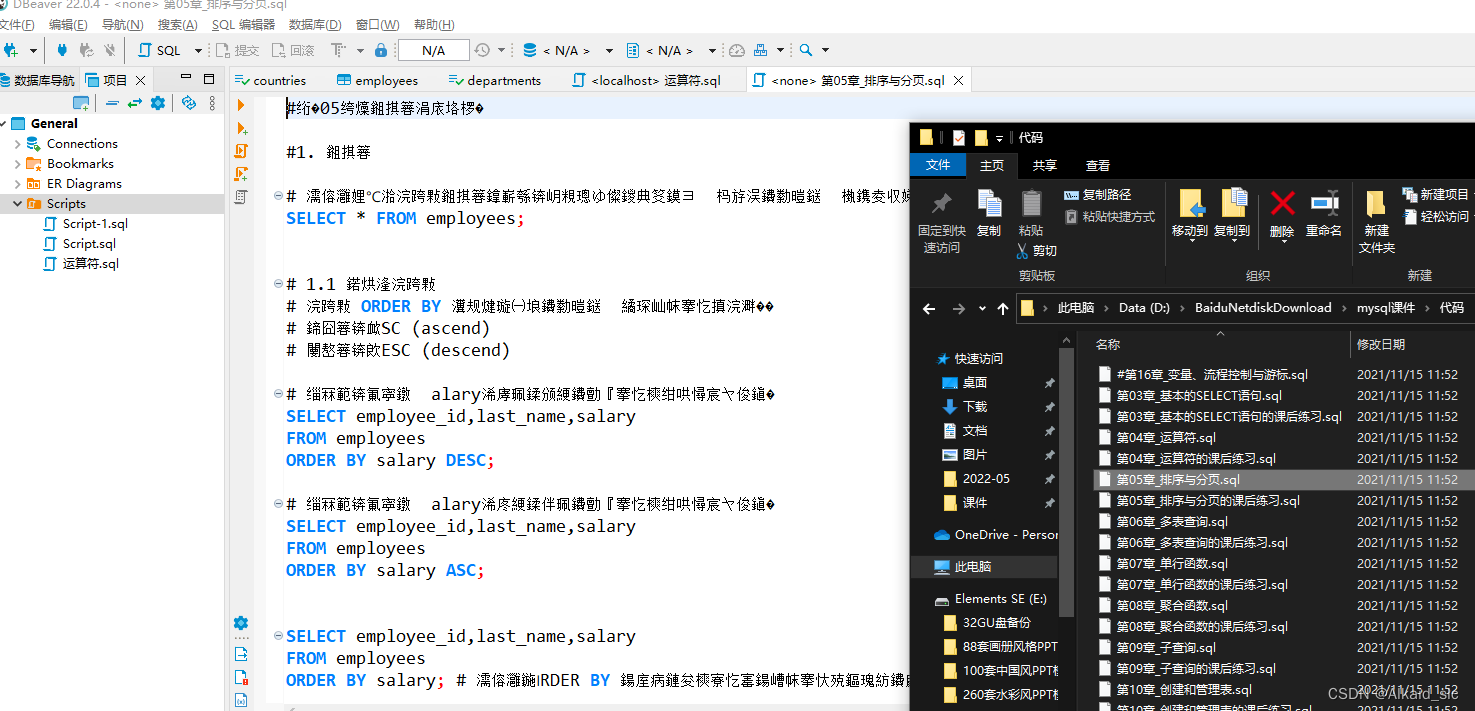1475x711 pixels.
Task: Open project panel settings gear
Action: pos(158,103)
